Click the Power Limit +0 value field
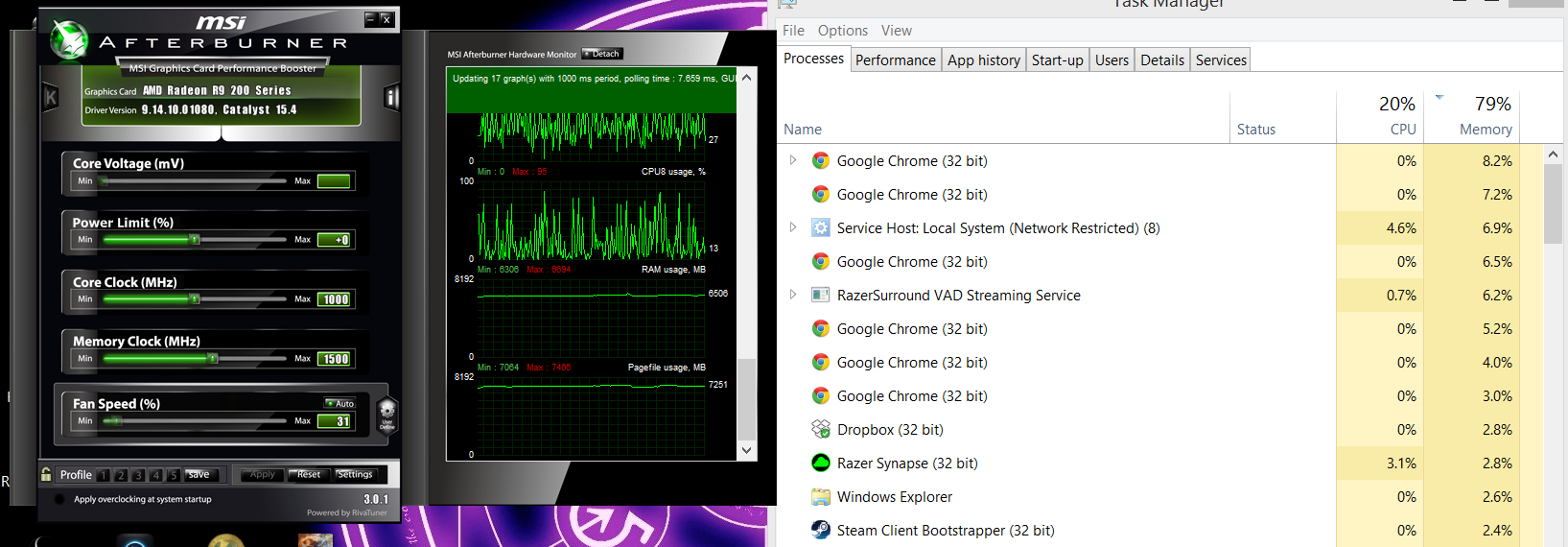 click(x=335, y=240)
